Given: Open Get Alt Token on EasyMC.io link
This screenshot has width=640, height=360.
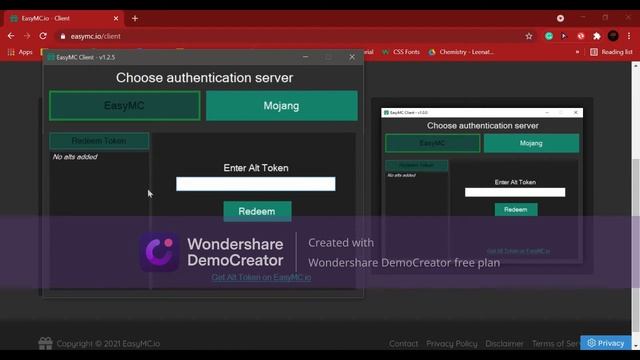Looking at the screenshot, I should 261,277.
